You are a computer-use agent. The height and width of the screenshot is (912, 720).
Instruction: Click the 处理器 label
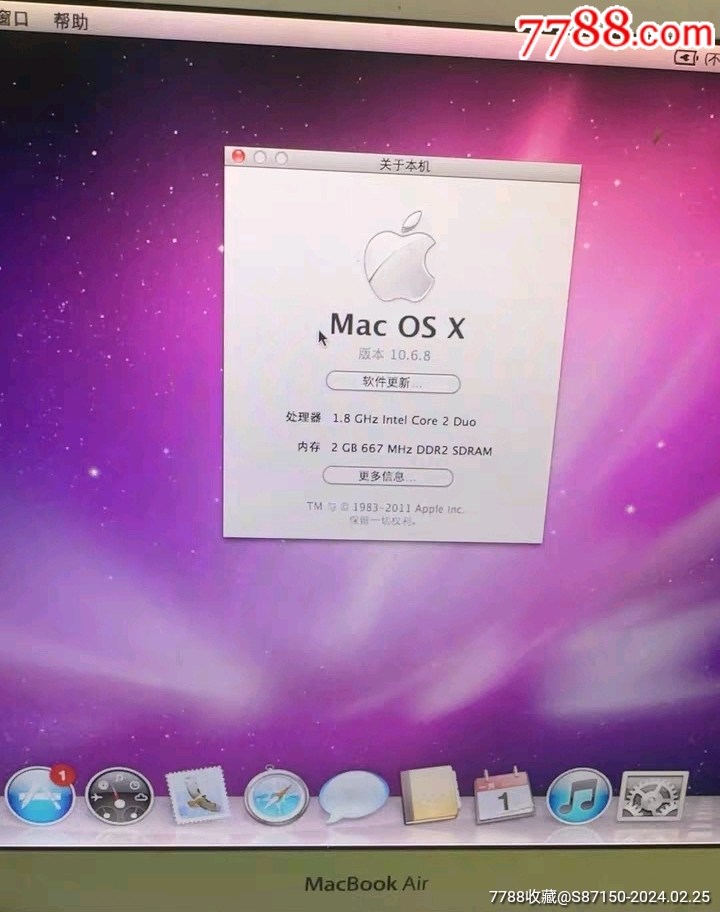303,417
